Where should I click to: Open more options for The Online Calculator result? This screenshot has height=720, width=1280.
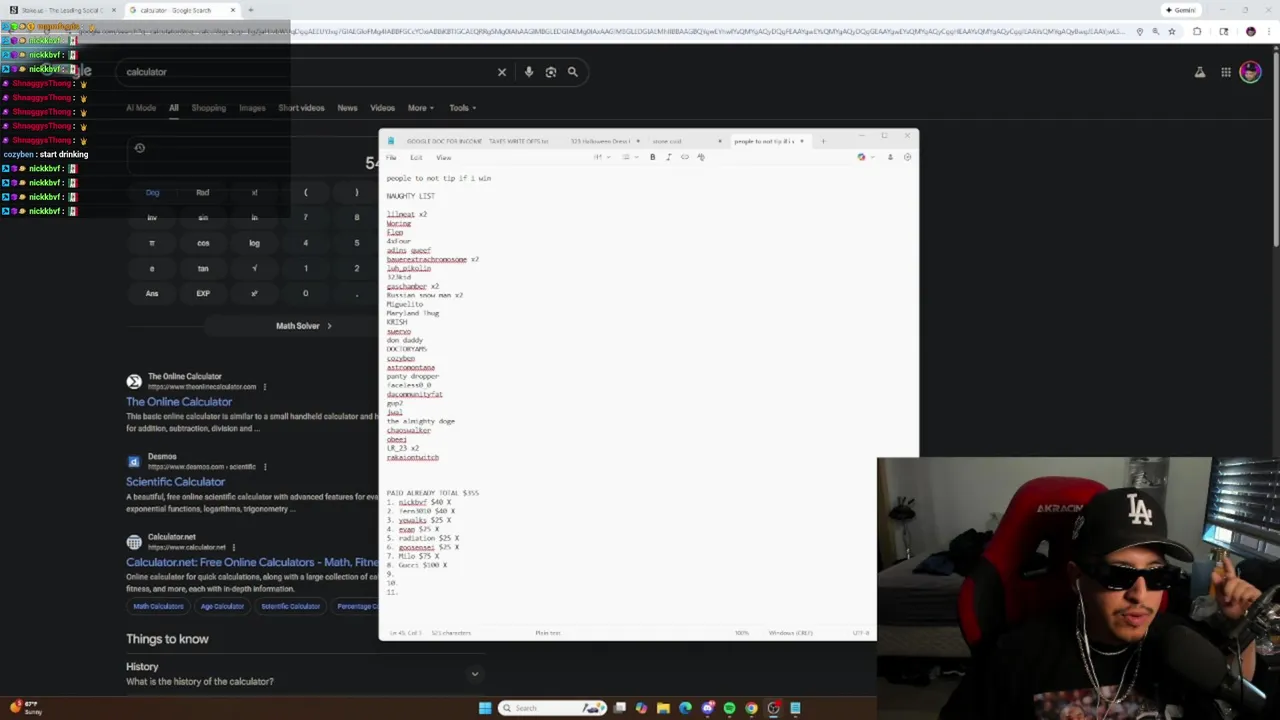point(265,387)
